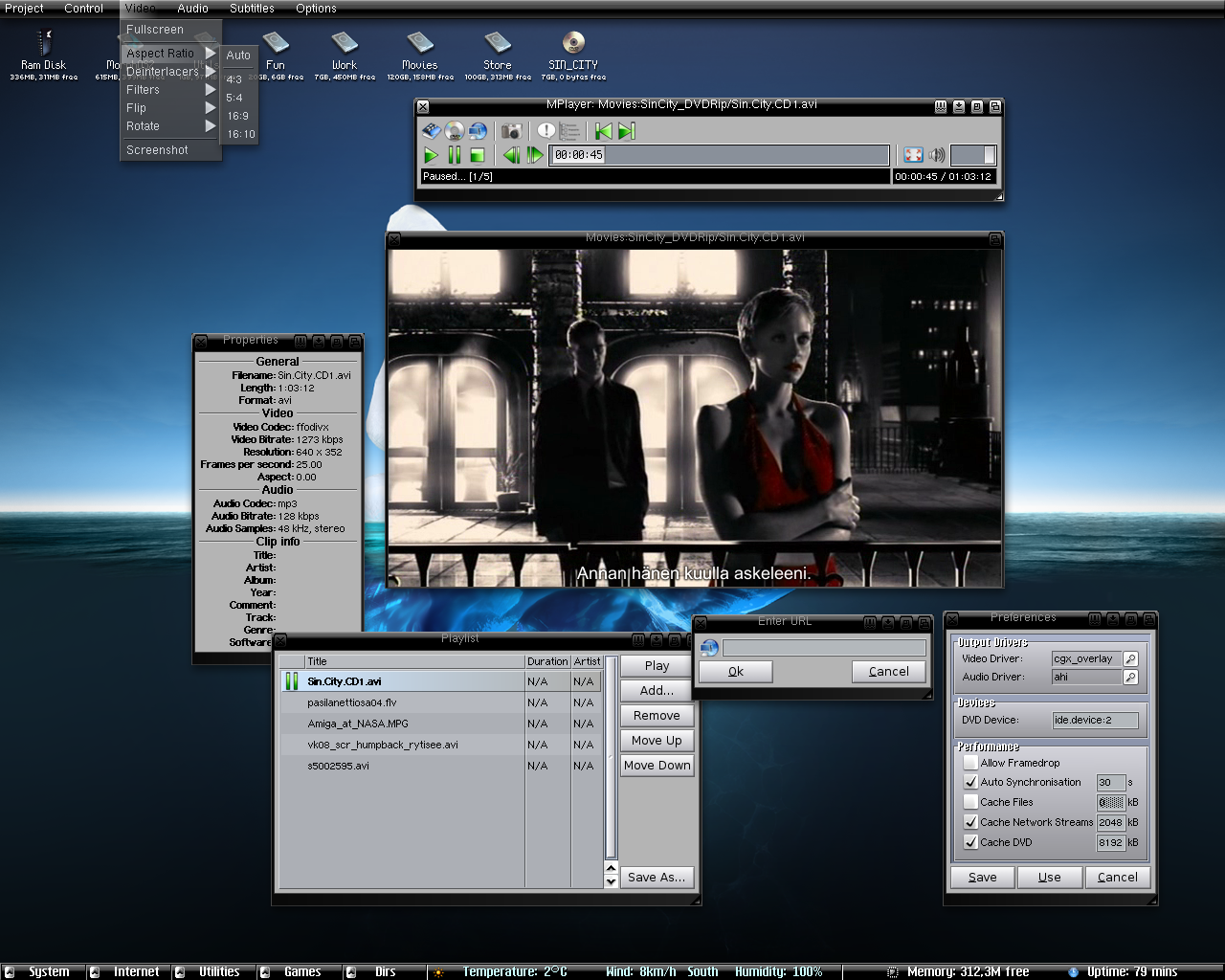Expand the Filters submenu
The width and height of the screenshot is (1225, 980).
pos(170,90)
